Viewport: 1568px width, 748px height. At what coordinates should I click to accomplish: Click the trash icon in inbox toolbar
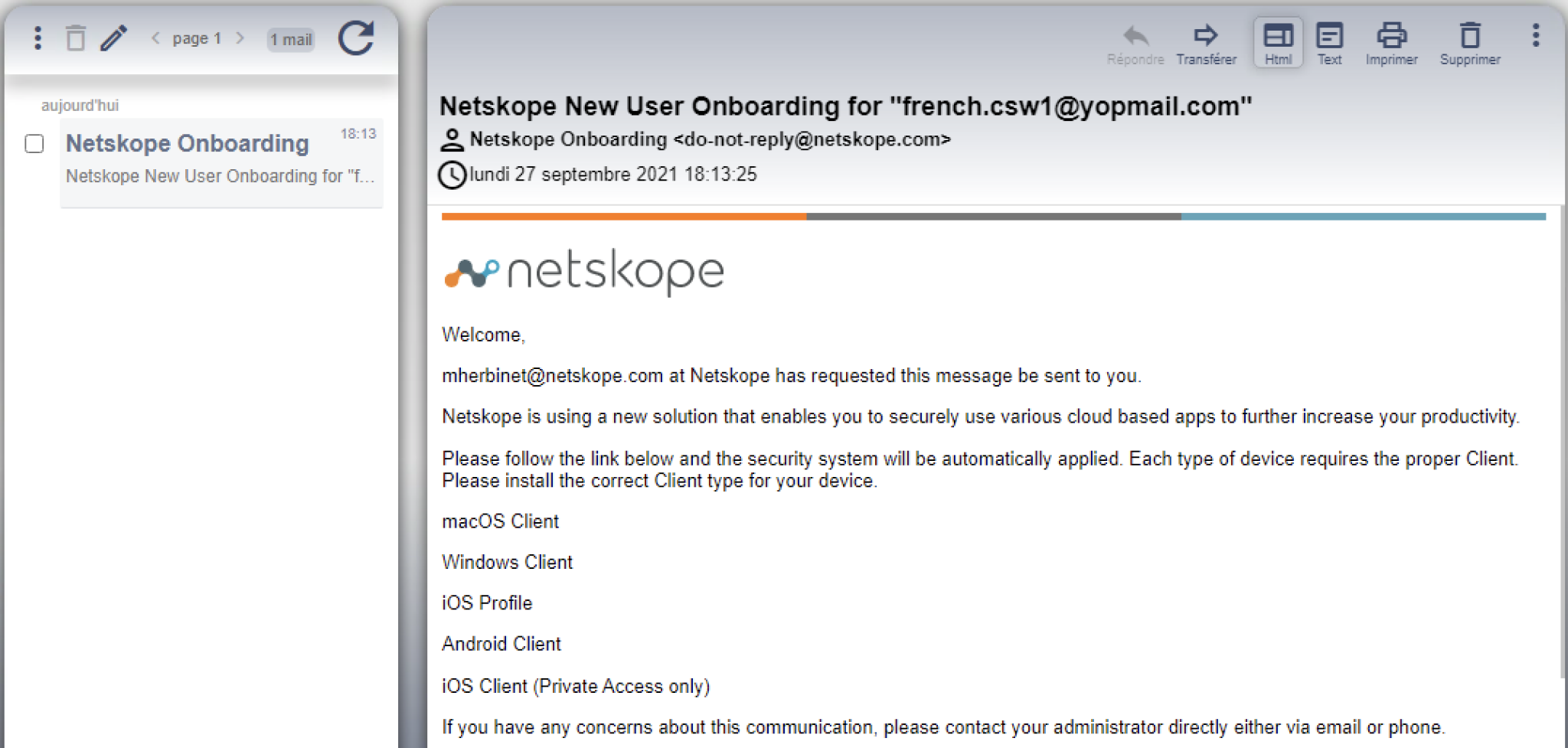75,38
